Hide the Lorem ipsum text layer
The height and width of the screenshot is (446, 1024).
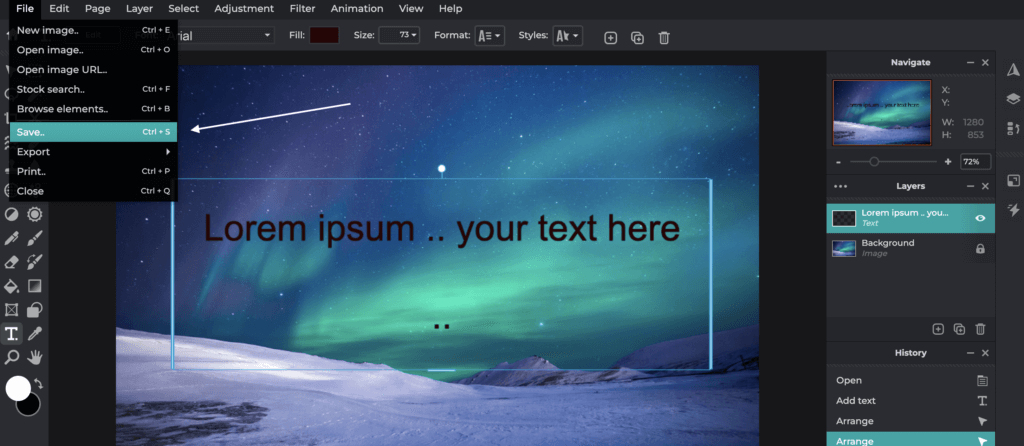tap(980, 218)
